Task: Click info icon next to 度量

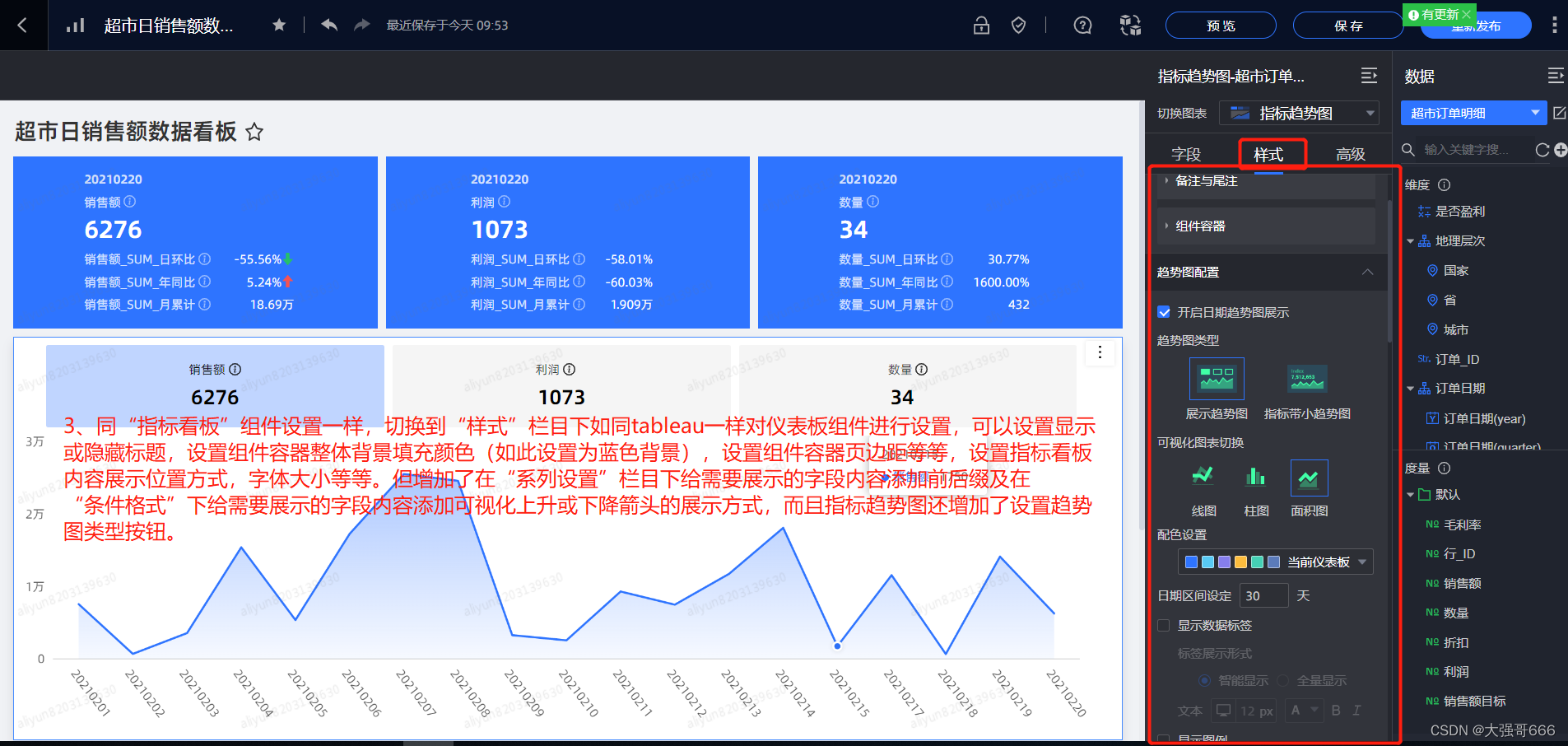Action: pyautogui.click(x=1444, y=469)
